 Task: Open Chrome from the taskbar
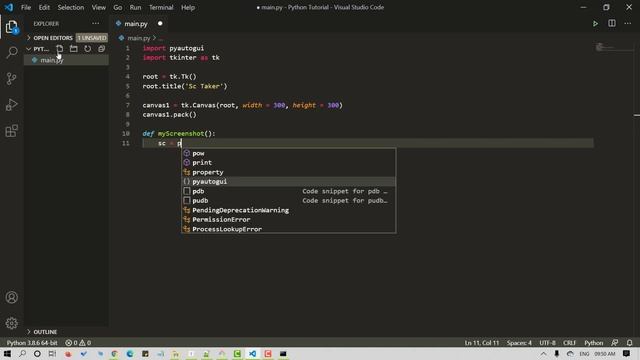coord(114,353)
